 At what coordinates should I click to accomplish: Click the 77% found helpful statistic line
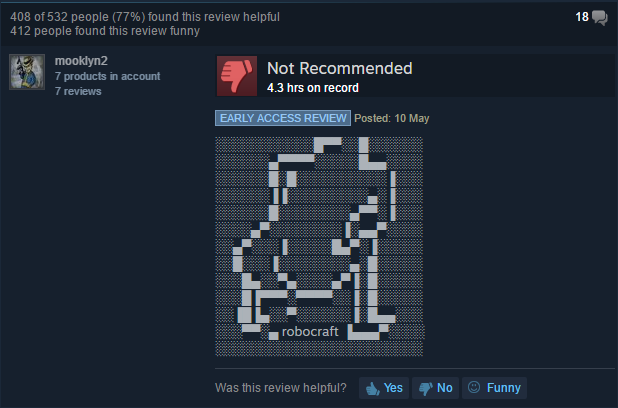(145, 17)
